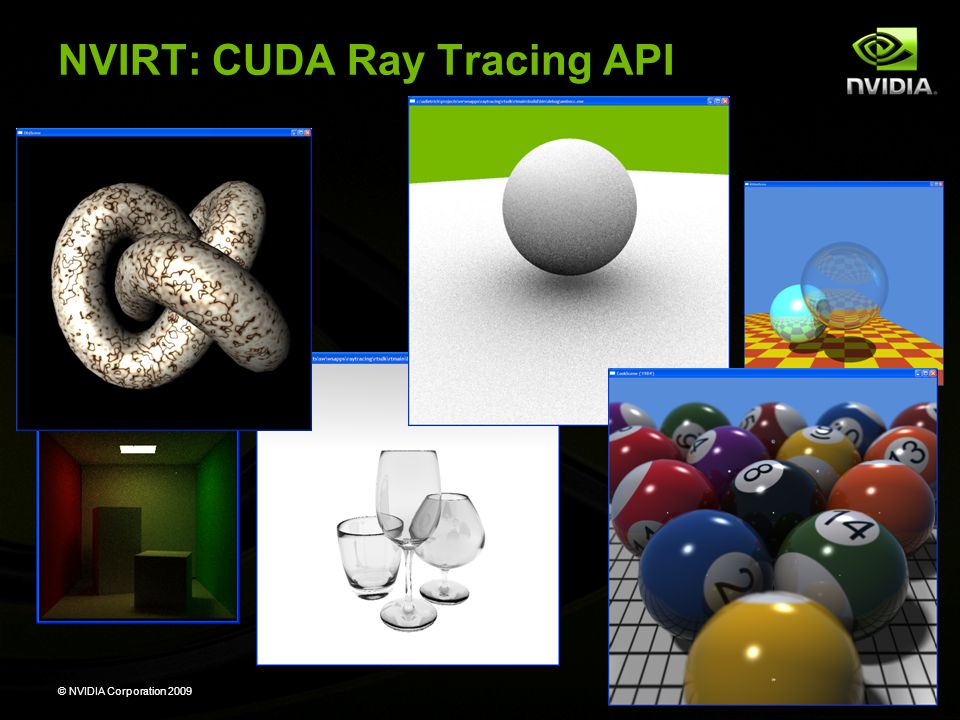Select the white sphere ambient occlusion window
The width and height of the screenshot is (960, 720).
click(x=569, y=263)
